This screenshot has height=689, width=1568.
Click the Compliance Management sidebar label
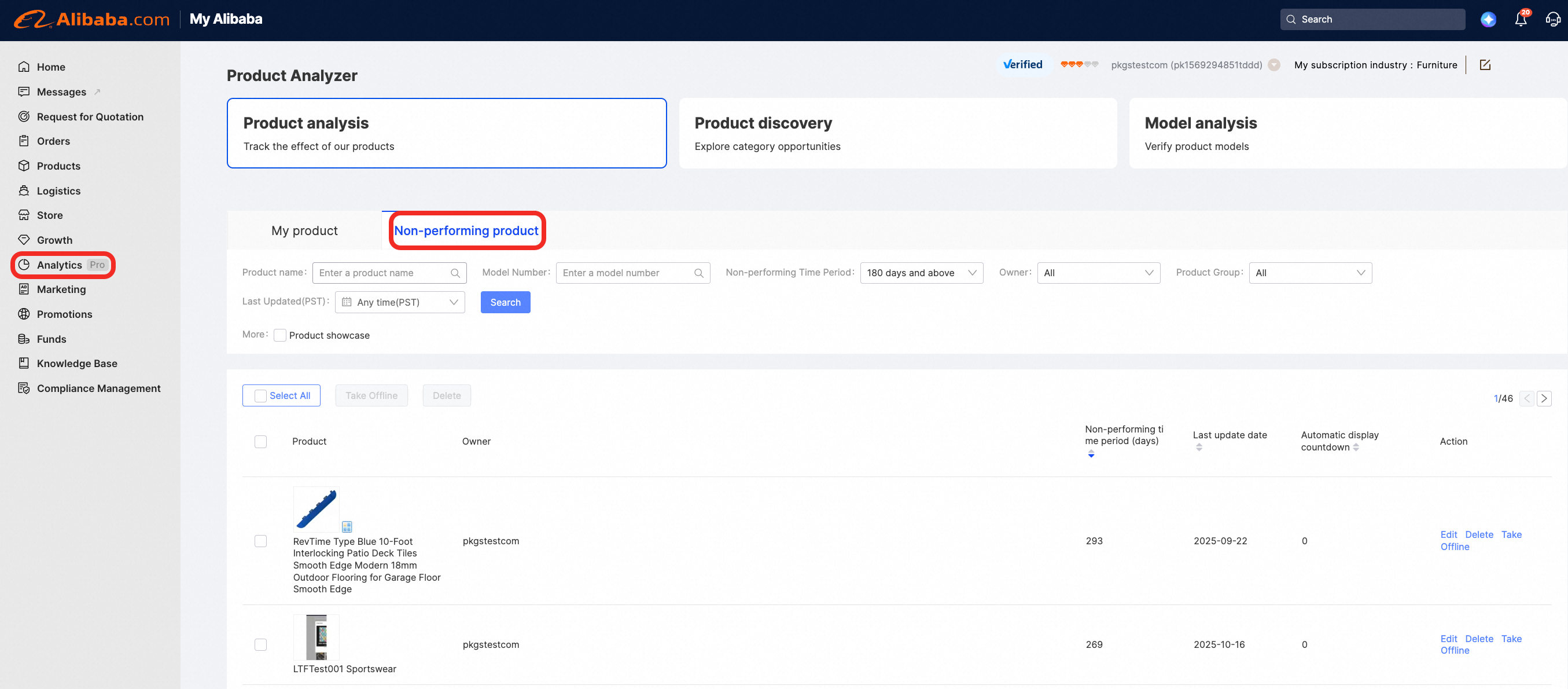coord(98,388)
